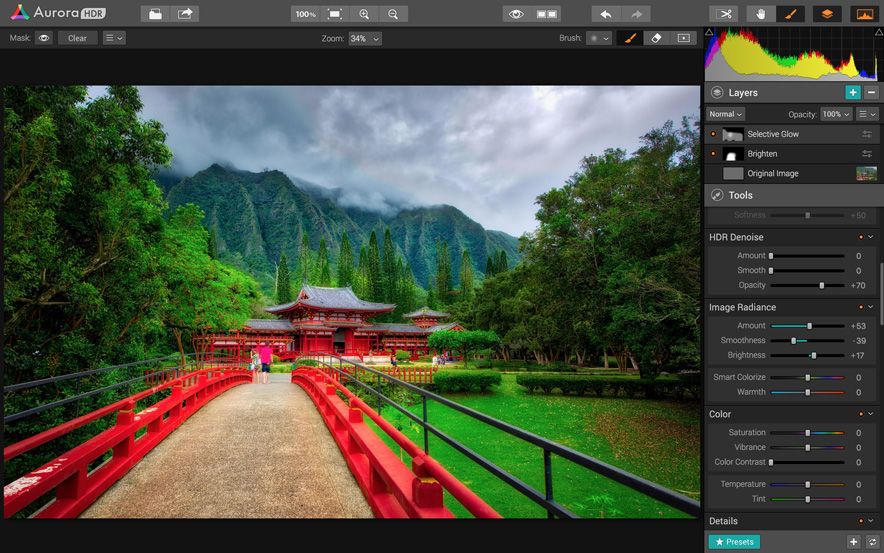Select the hand pan tool
This screenshot has width=884, height=553.
(x=761, y=14)
